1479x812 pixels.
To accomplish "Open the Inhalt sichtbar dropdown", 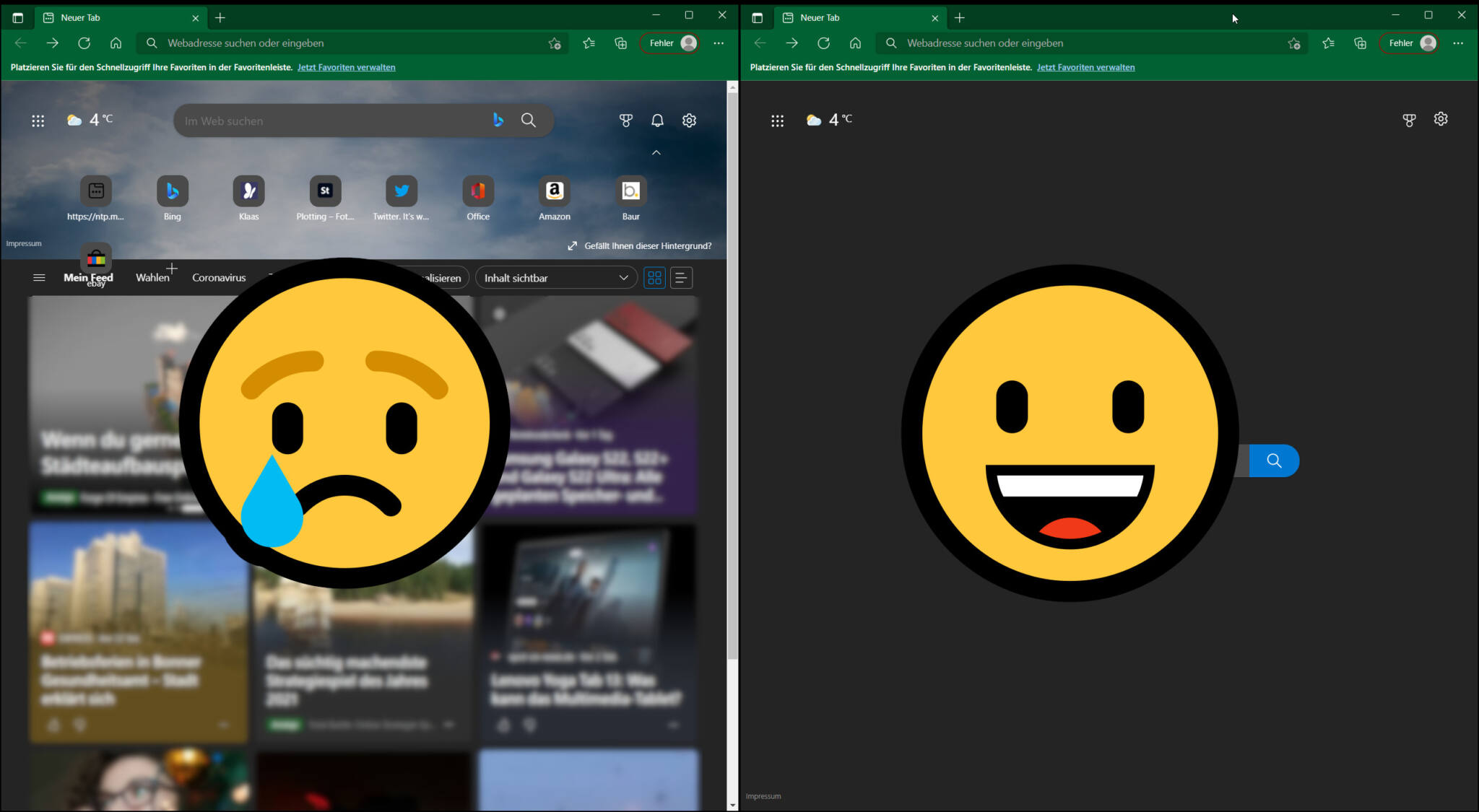I will pos(555,277).
